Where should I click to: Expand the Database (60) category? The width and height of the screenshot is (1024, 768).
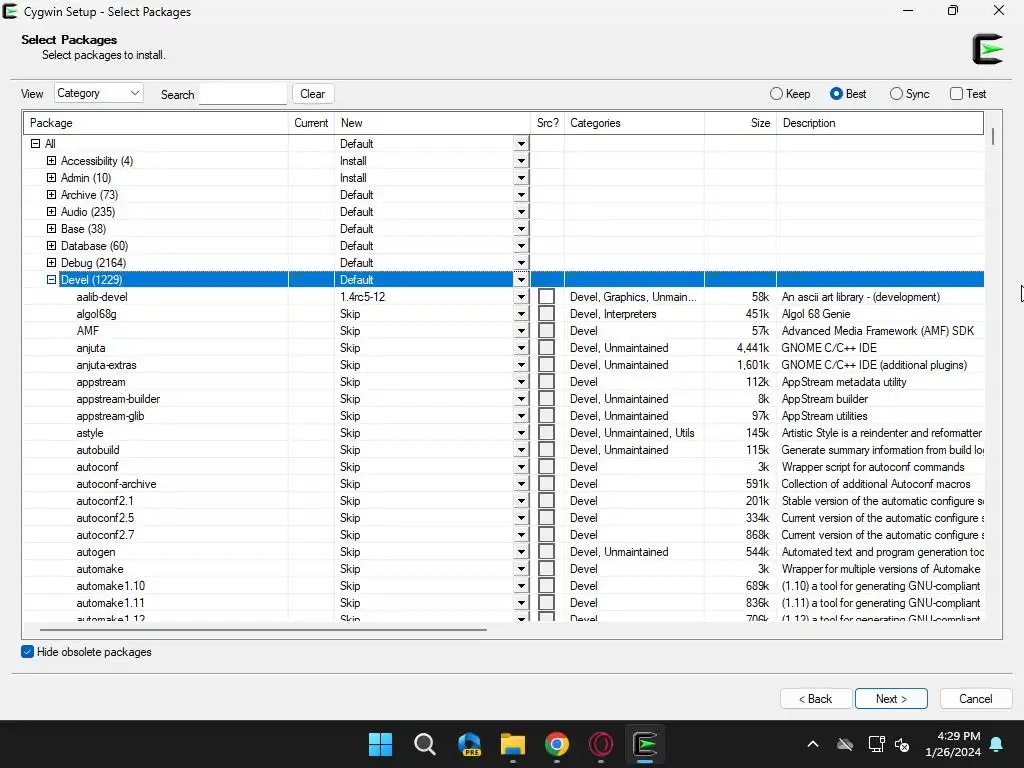tap(52, 246)
